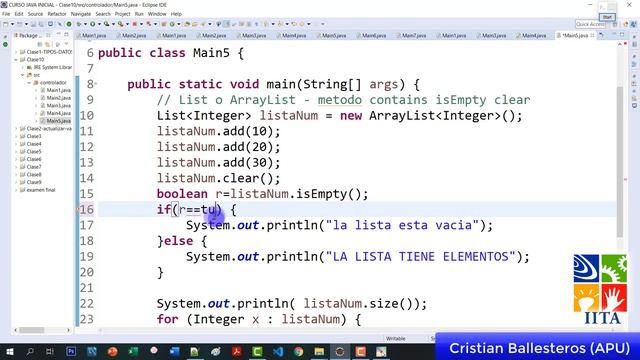Image resolution: width=640 pixels, height=360 pixels.
Task: Click the Windows Start button
Action: click(x=9, y=351)
